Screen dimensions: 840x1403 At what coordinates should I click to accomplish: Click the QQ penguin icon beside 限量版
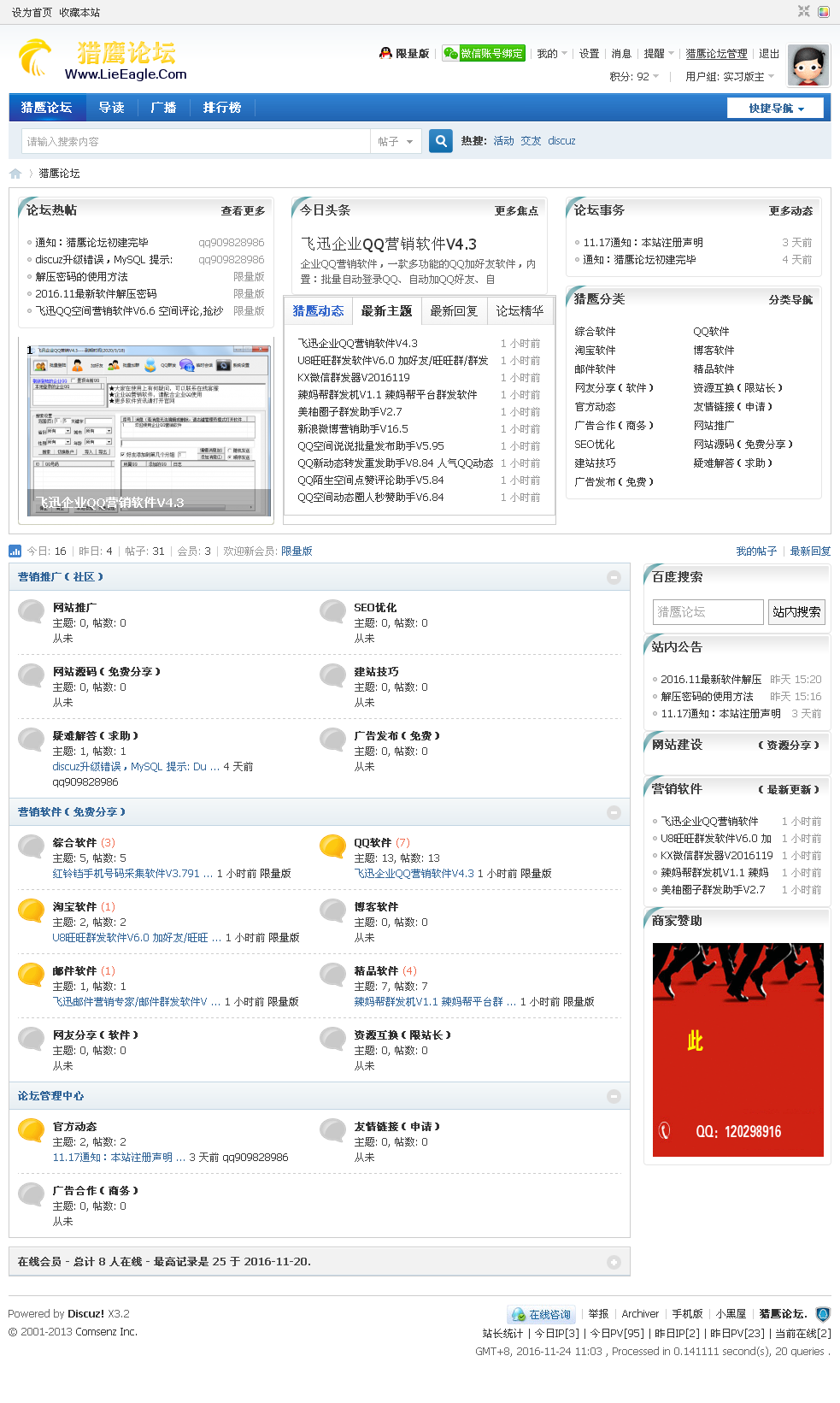click(386, 53)
